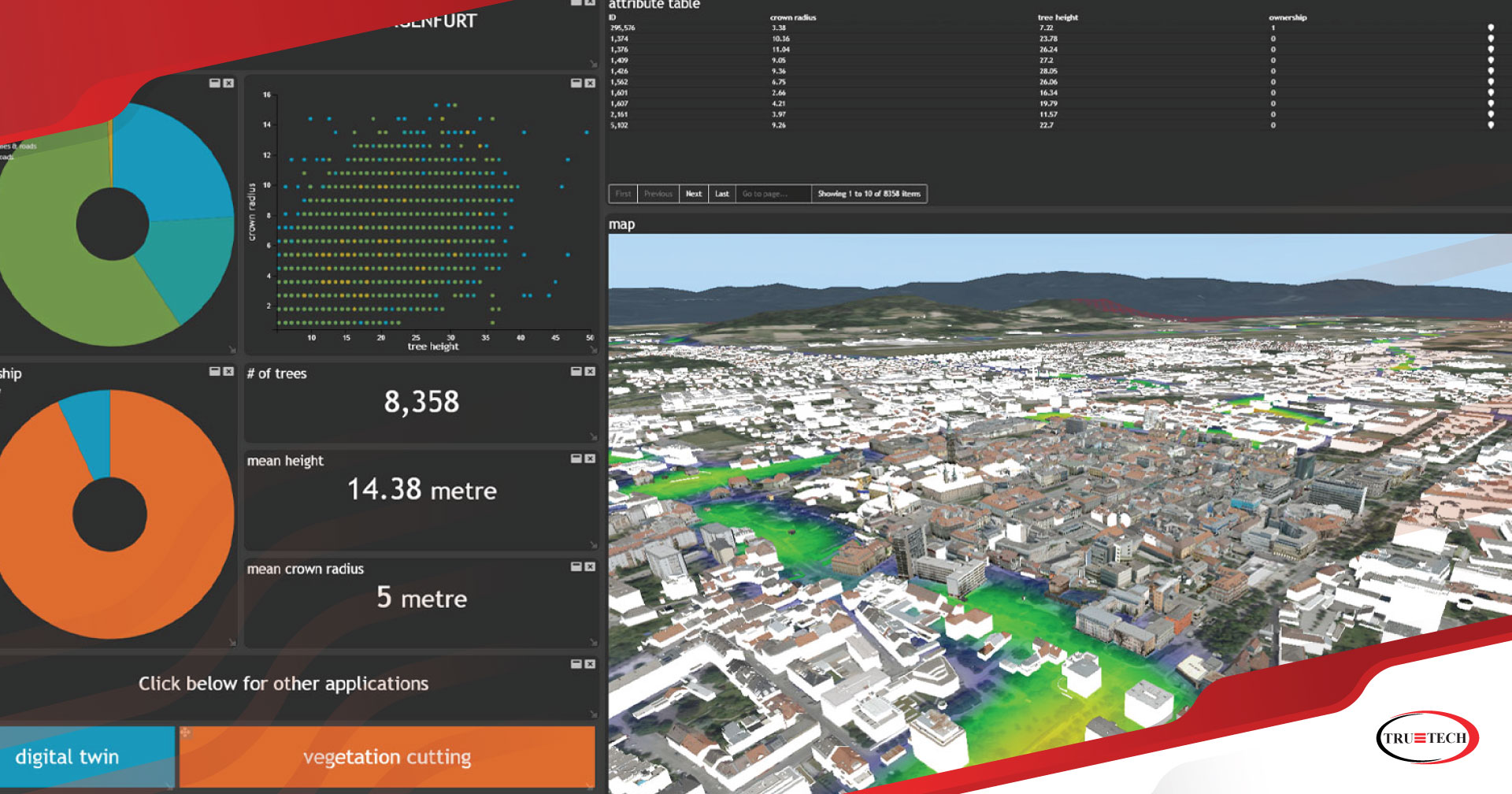Minimize the 'Click below for other applications' panel
Viewport: 1512px width, 794px height.
point(576,665)
